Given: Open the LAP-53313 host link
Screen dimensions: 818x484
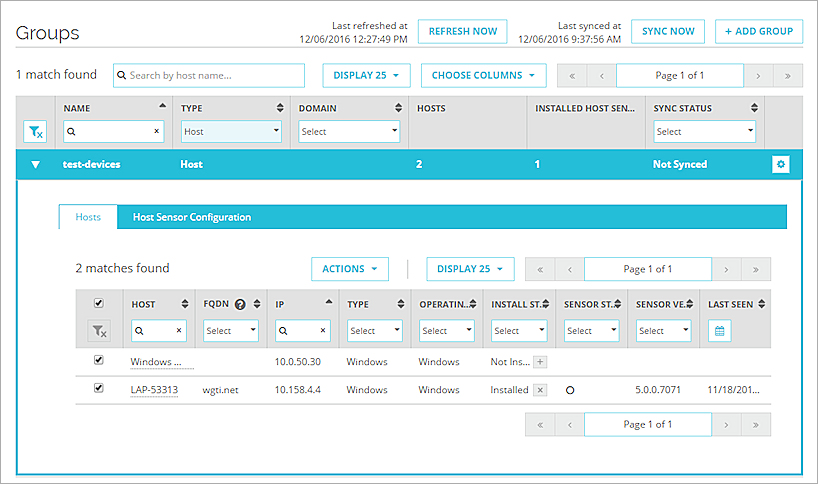Looking at the screenshot, I should [154, 390].
